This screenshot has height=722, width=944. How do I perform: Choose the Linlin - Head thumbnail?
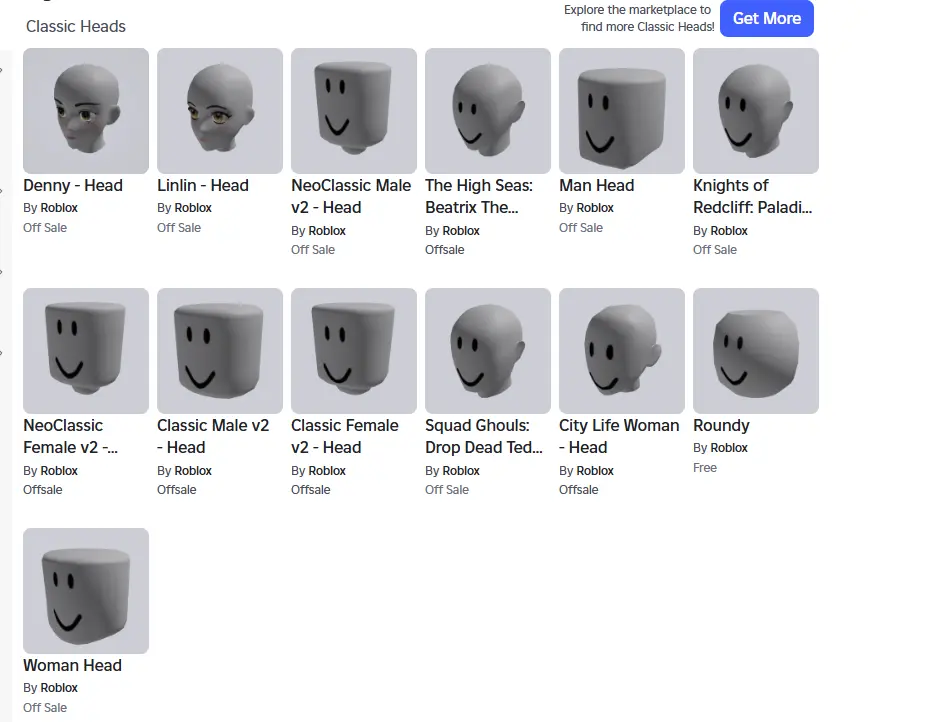pos(220,111)
